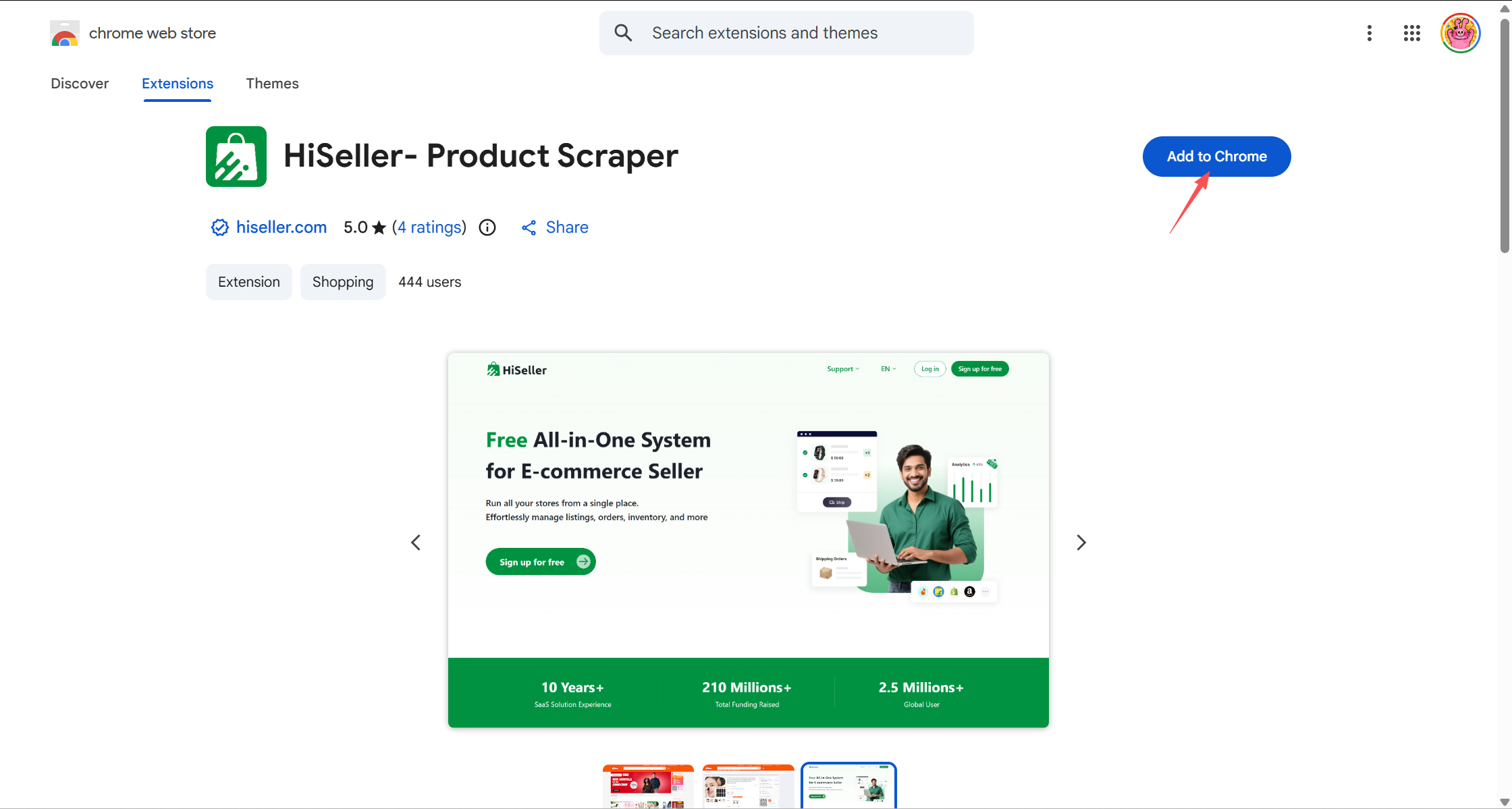The width and height of the screenshot is (1512, 809).
Task: Select the first red screenshot thumbnail
Action: [648, 786]
